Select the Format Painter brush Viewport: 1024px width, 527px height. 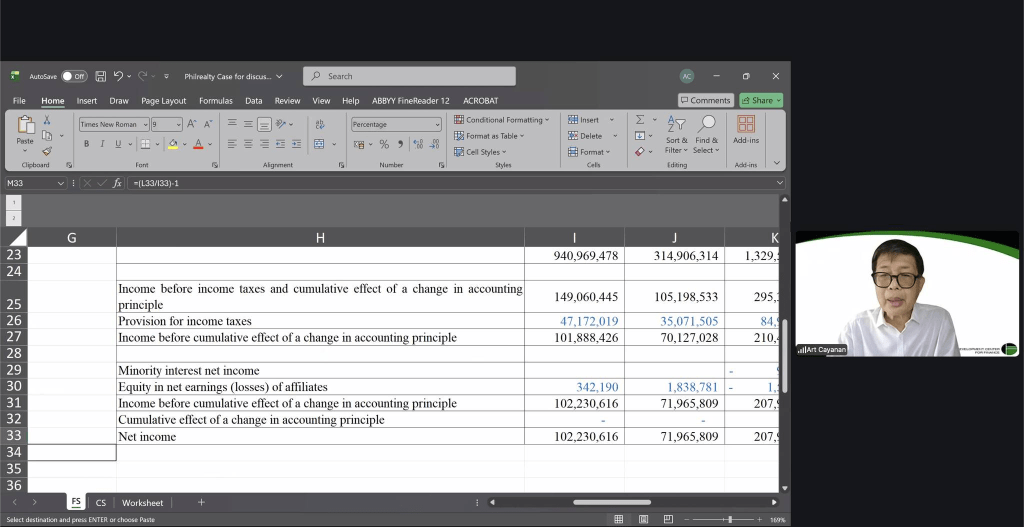point(46,151)
